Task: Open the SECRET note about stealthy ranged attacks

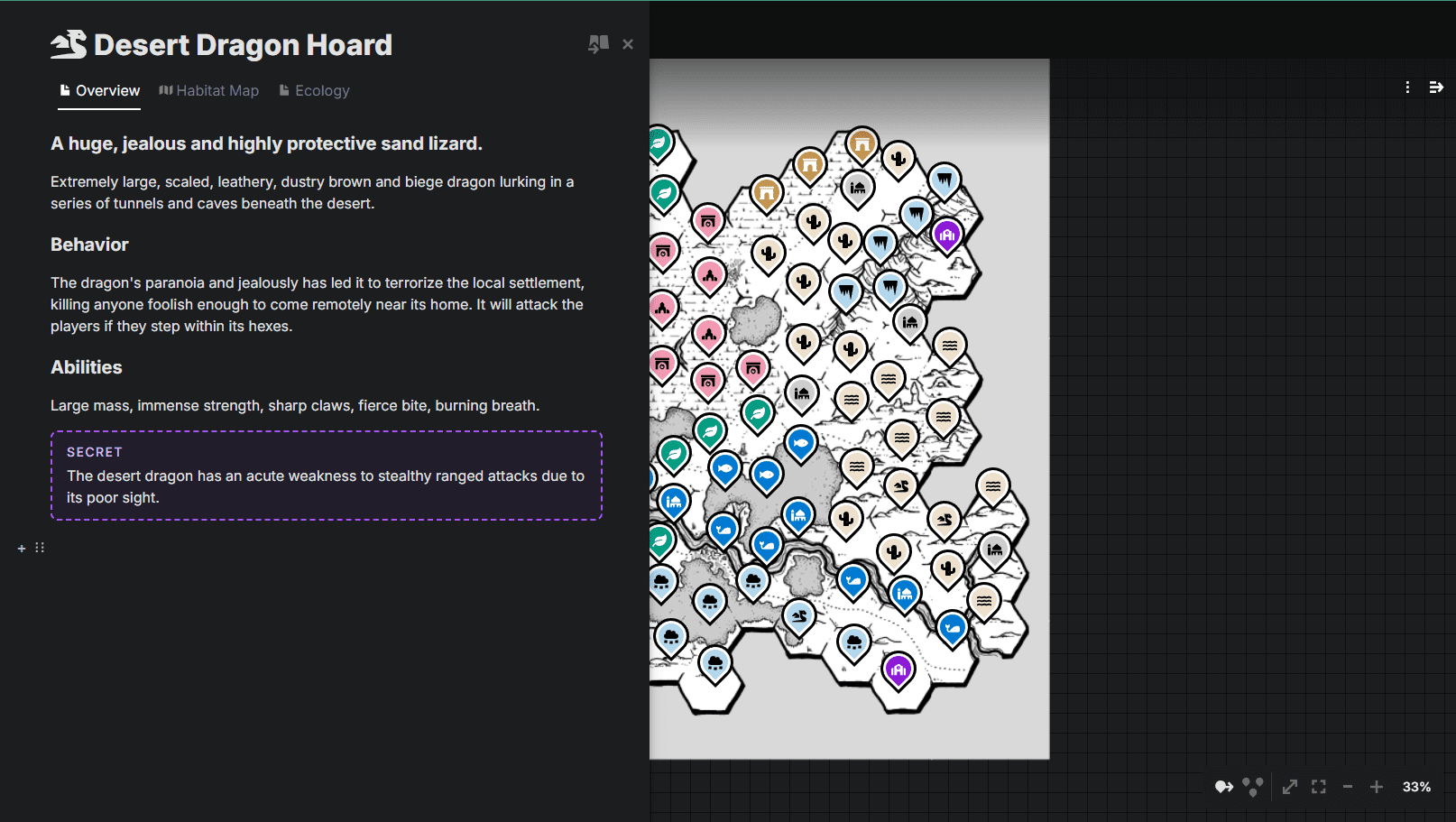Action: tap(326, 476)
